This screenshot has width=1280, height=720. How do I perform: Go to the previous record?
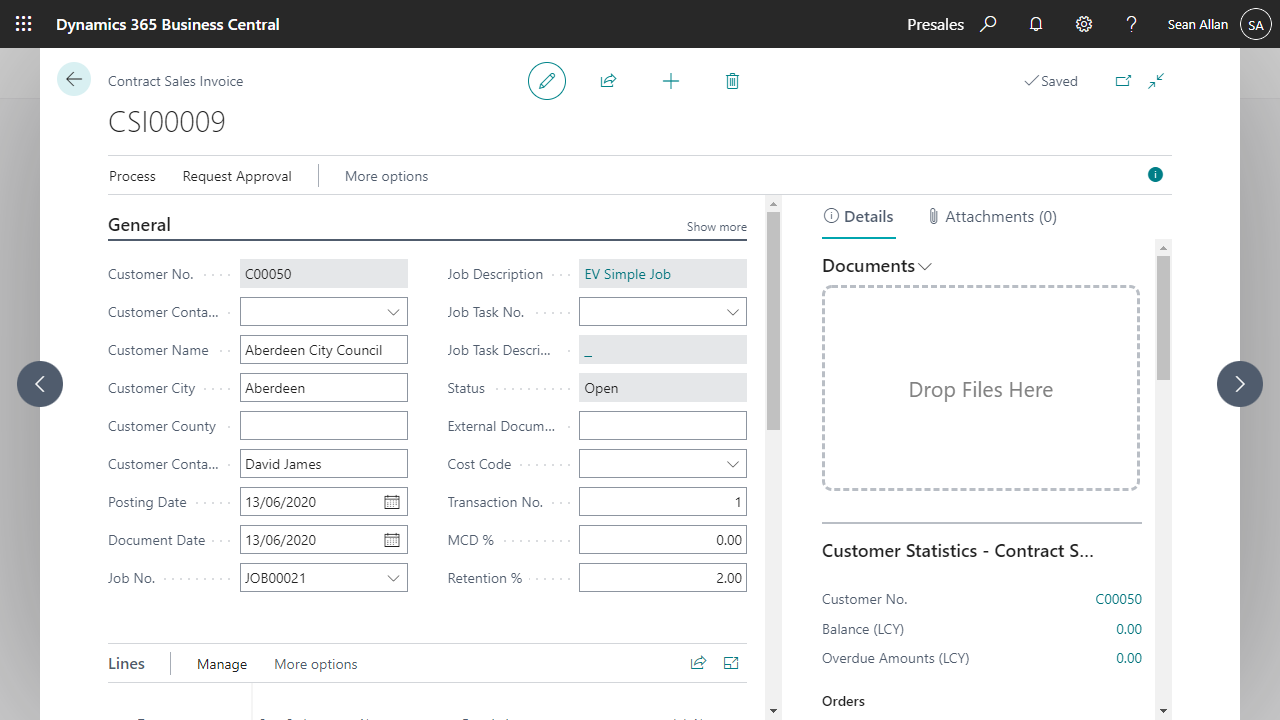tap(40, 384)
